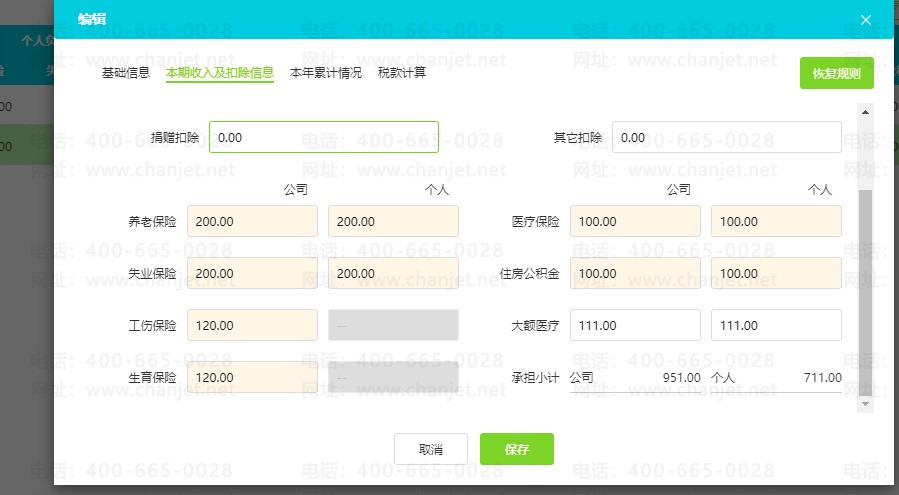Edit 大额医疗 company amount field

pos(635,325)
